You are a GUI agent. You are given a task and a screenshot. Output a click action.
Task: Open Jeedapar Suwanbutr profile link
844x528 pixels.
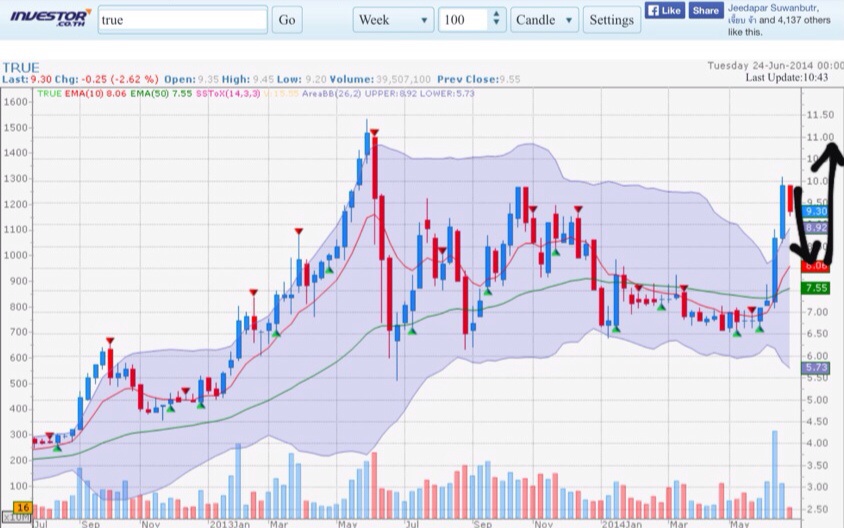coord(773,8)
